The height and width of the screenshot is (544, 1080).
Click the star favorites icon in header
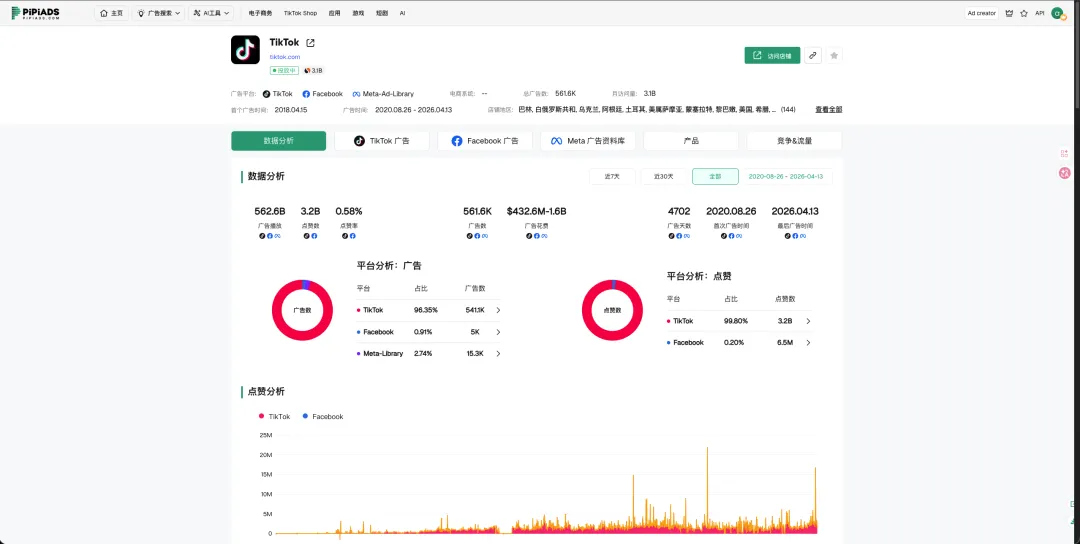[x=1024, y=13]
